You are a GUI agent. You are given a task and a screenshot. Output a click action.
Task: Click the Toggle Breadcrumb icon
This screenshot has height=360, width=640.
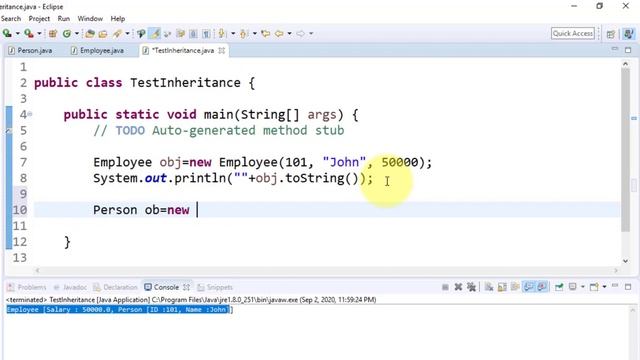tap(141, 33)
